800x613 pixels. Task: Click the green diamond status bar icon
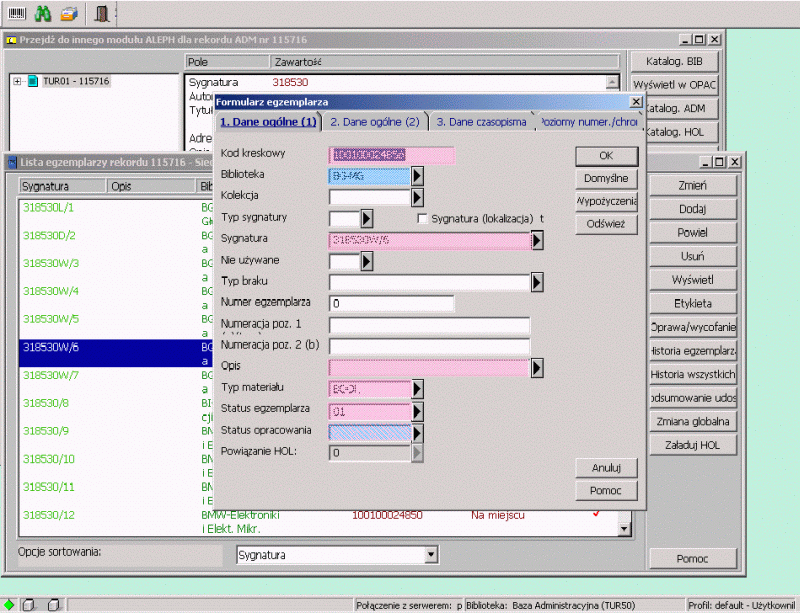(x=9, y=605)
